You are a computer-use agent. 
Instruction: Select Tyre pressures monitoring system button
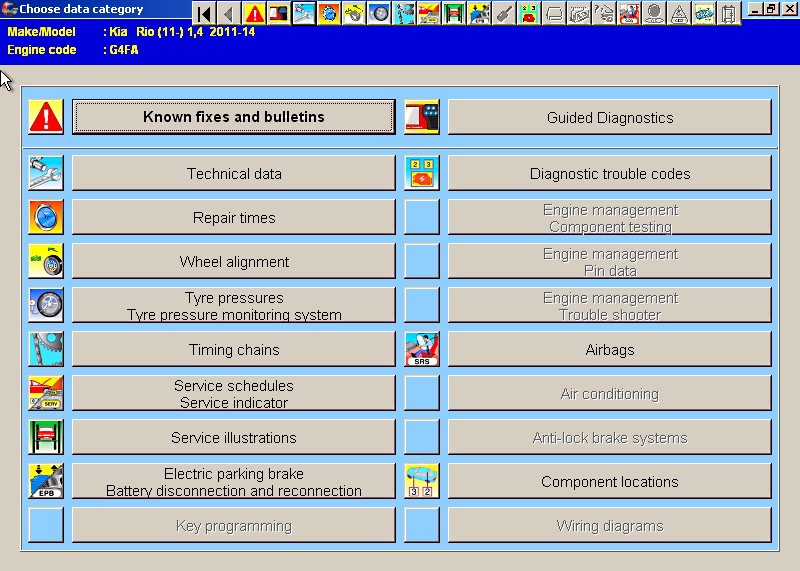pyautogui.click(x=234, y=306)
